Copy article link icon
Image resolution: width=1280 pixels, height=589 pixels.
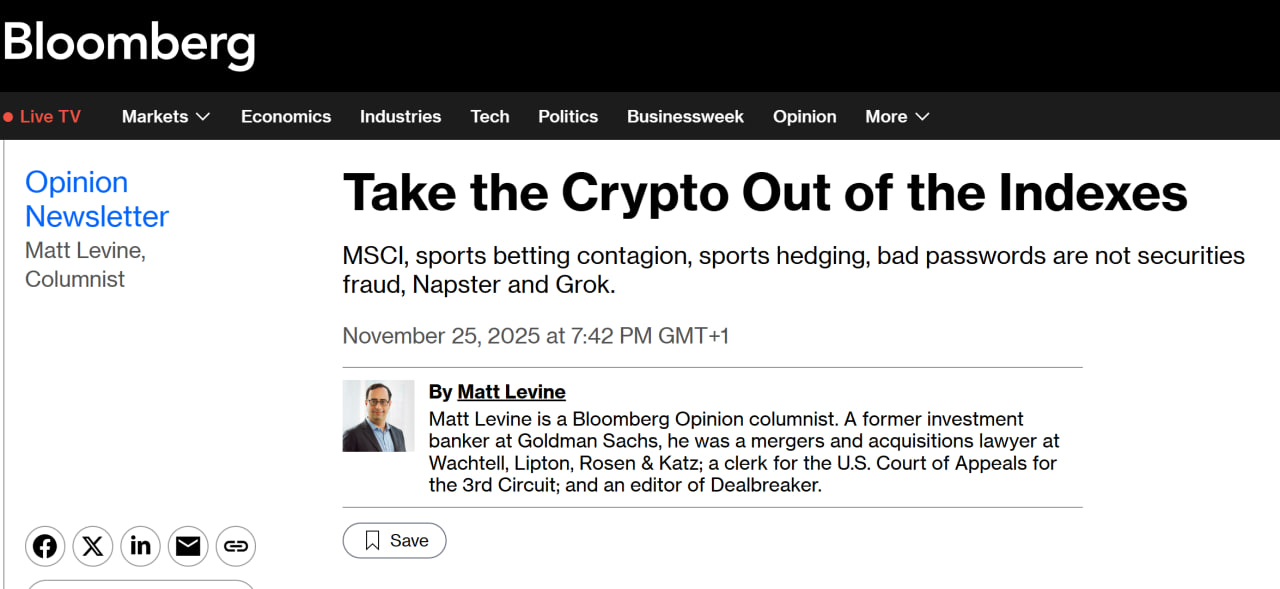(x=236, y=546)
